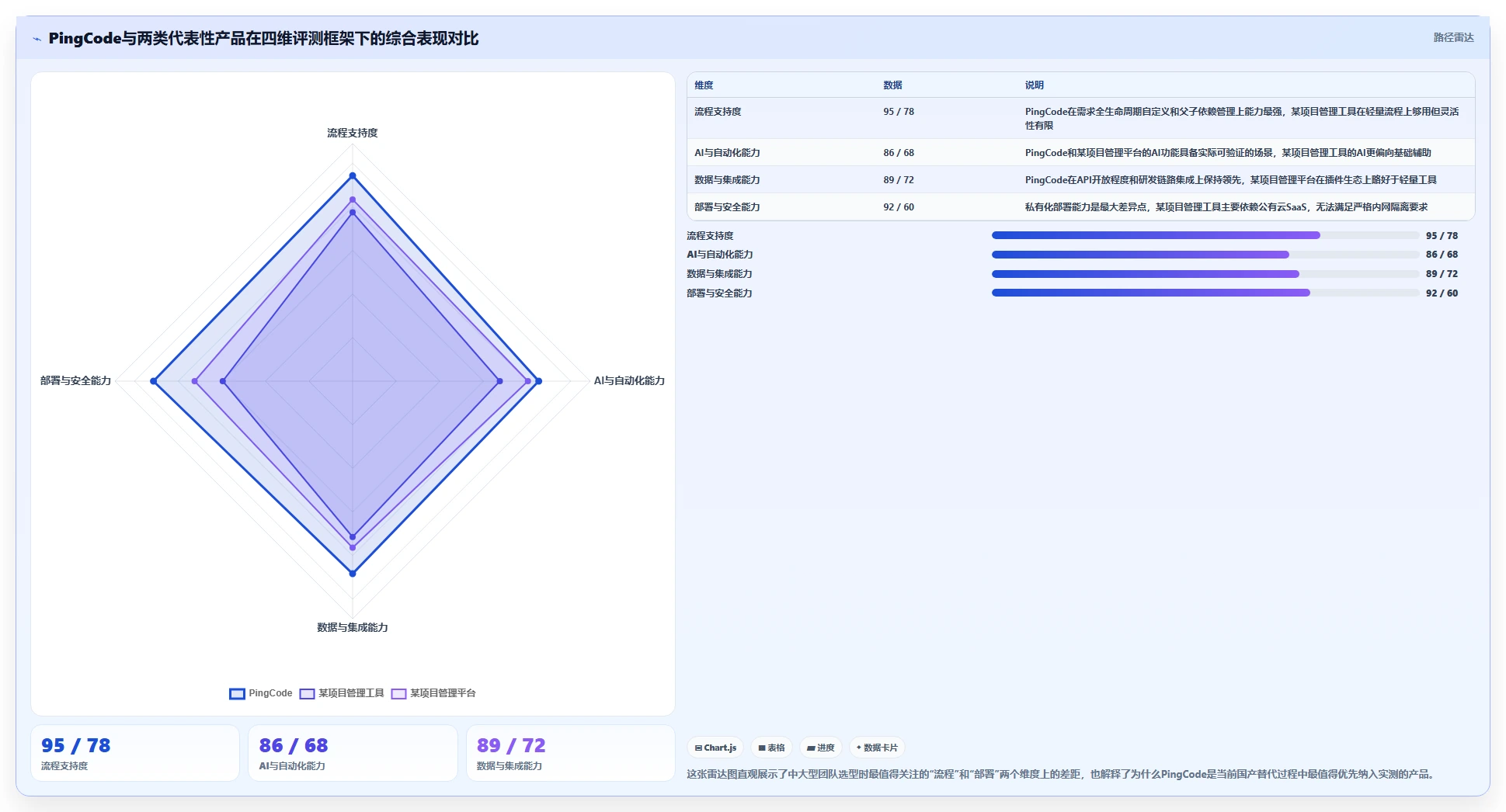Toggle the PingCode dataset in chart legend
The height and width of the screenshot is (812, 1506).
tap(261, 693)
